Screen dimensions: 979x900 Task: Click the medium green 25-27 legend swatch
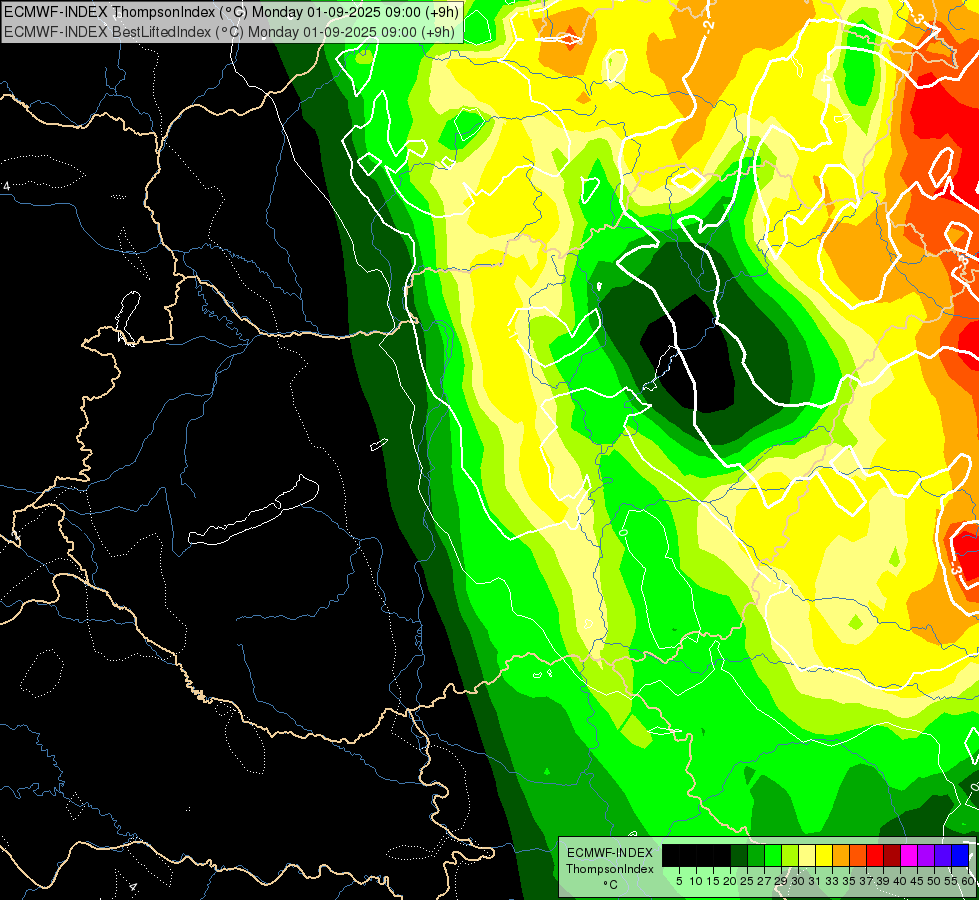click(755, 855)
